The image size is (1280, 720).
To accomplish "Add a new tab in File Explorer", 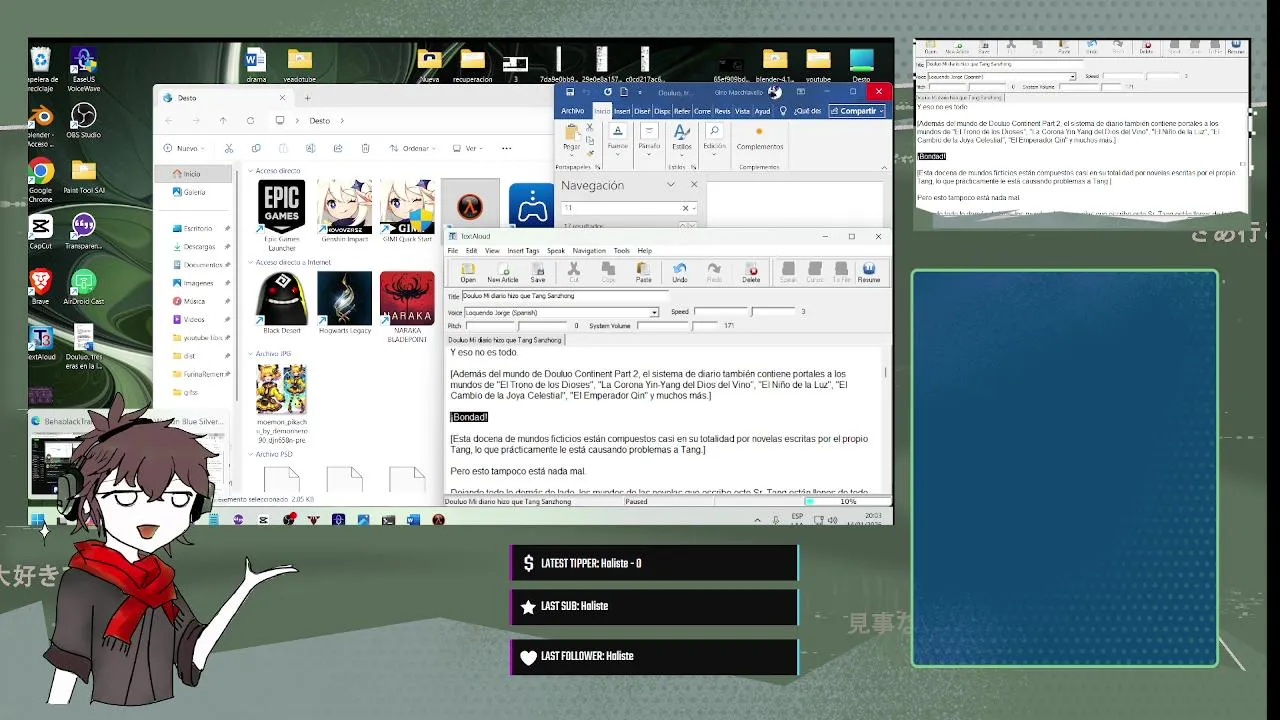I will [307, 98].
